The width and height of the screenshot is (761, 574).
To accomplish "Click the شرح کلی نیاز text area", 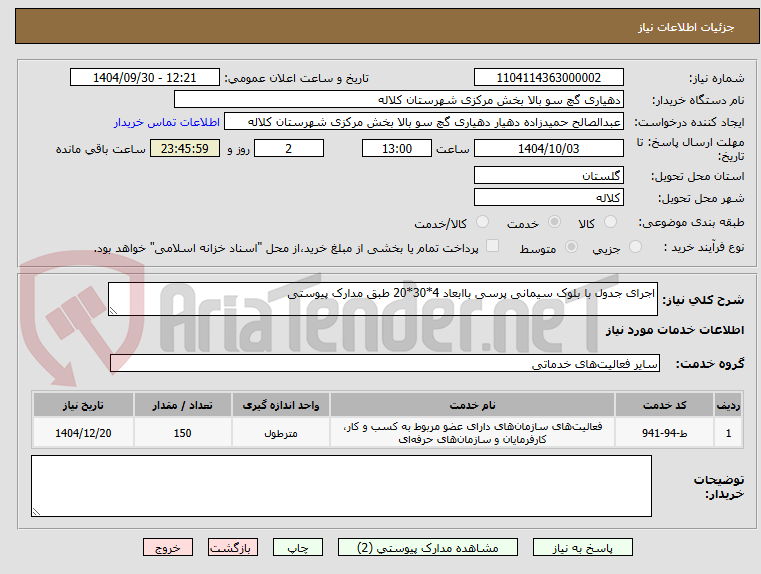I will coord(383,299).
